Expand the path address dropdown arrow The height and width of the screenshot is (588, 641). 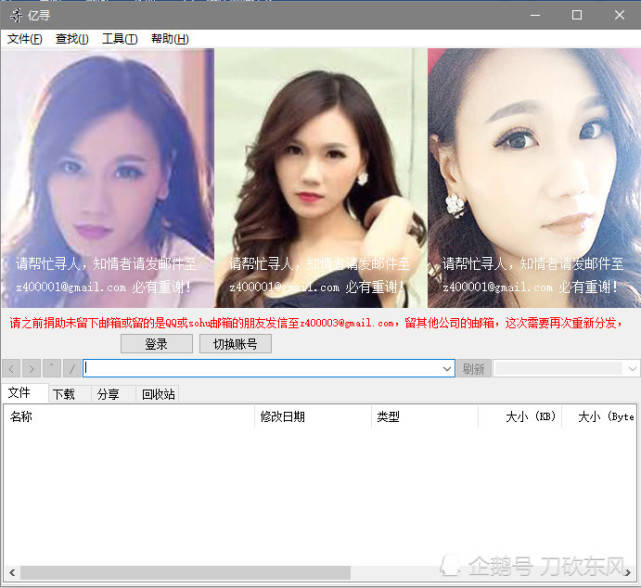coord(447,369)
